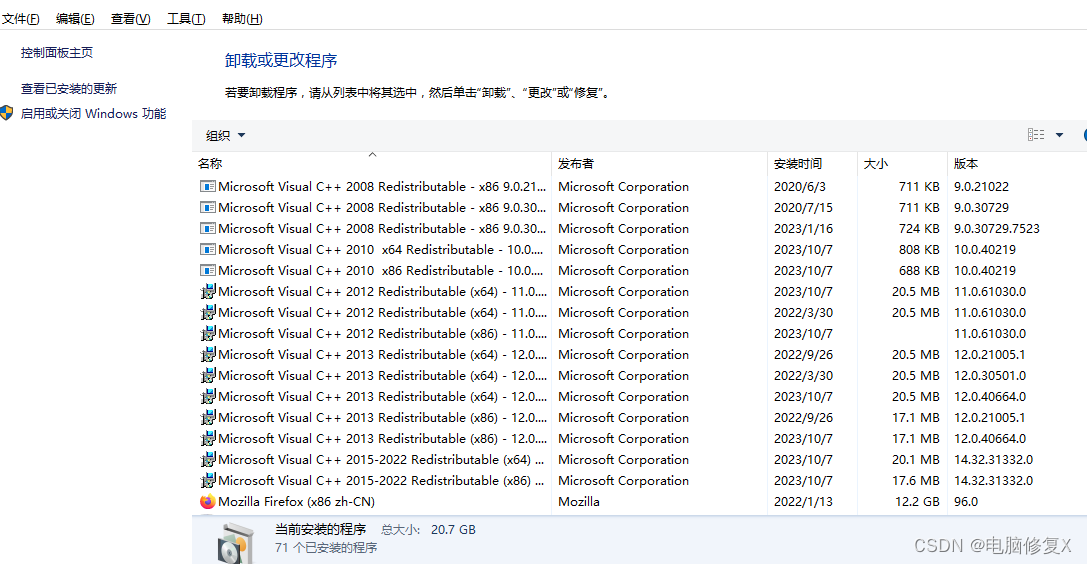Viewport: 1087px width, 564px height.
Task: Click the total size 20.7 GB text
Action: click(453, 530)
